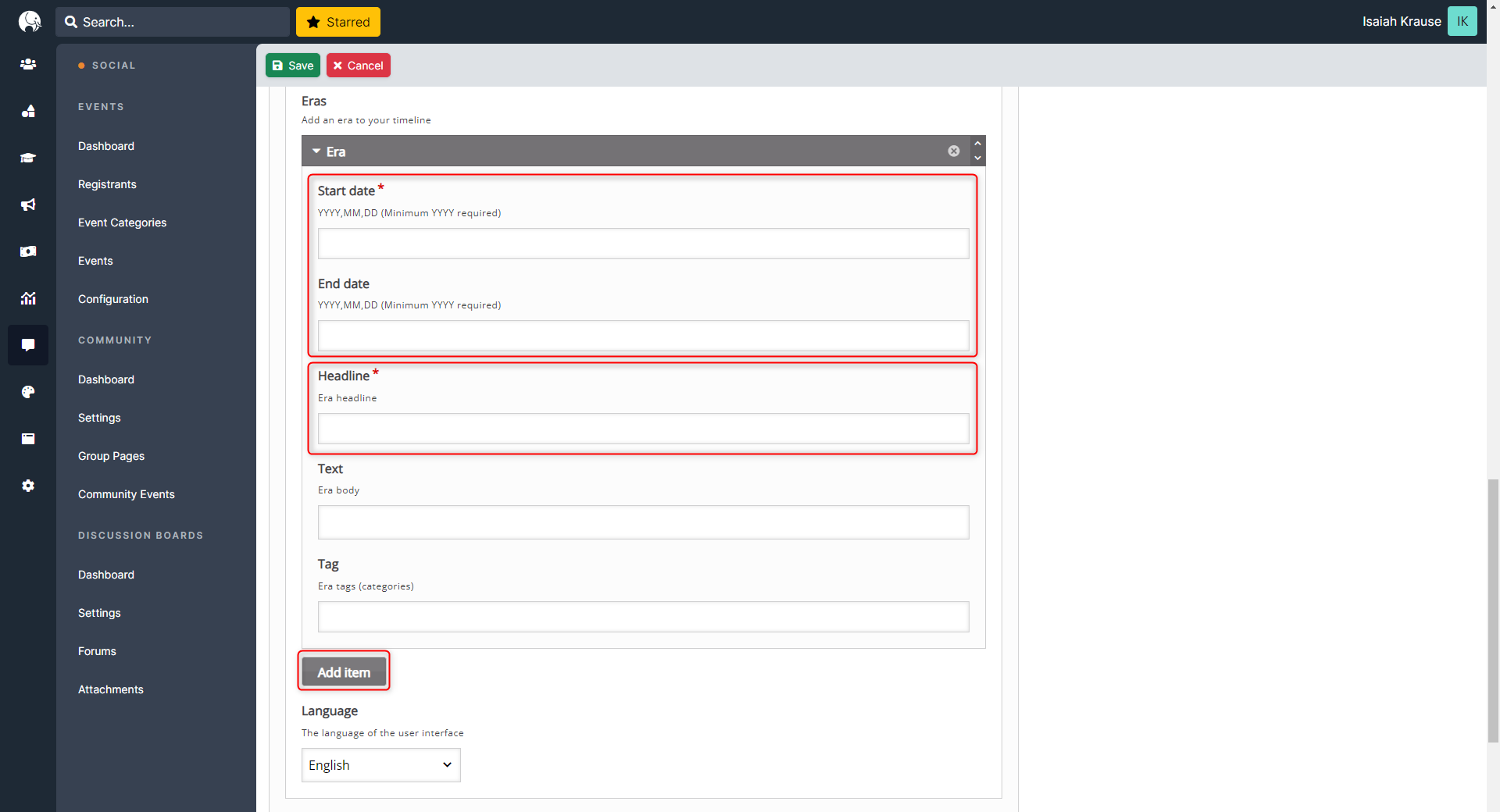Open Registrants menu item
Screen dimensions: 1500x812
[x=107, y=184]
